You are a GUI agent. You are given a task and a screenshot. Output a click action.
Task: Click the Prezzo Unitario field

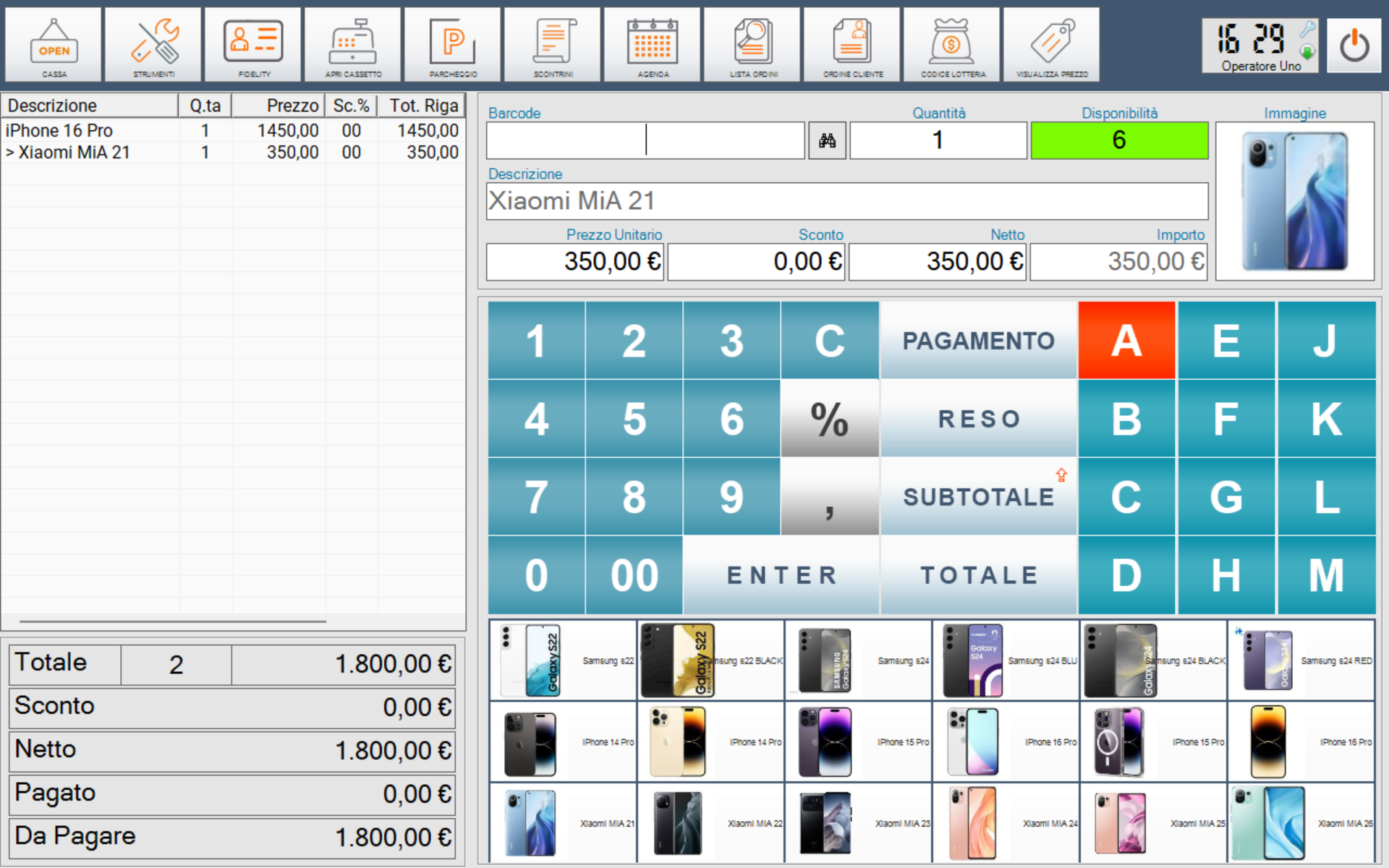pos(575,262)
